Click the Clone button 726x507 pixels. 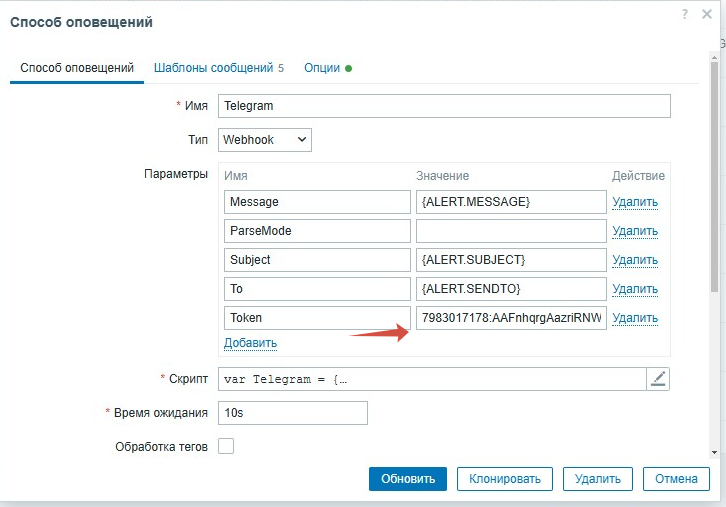pyautogui.click(x=505, y=479)
